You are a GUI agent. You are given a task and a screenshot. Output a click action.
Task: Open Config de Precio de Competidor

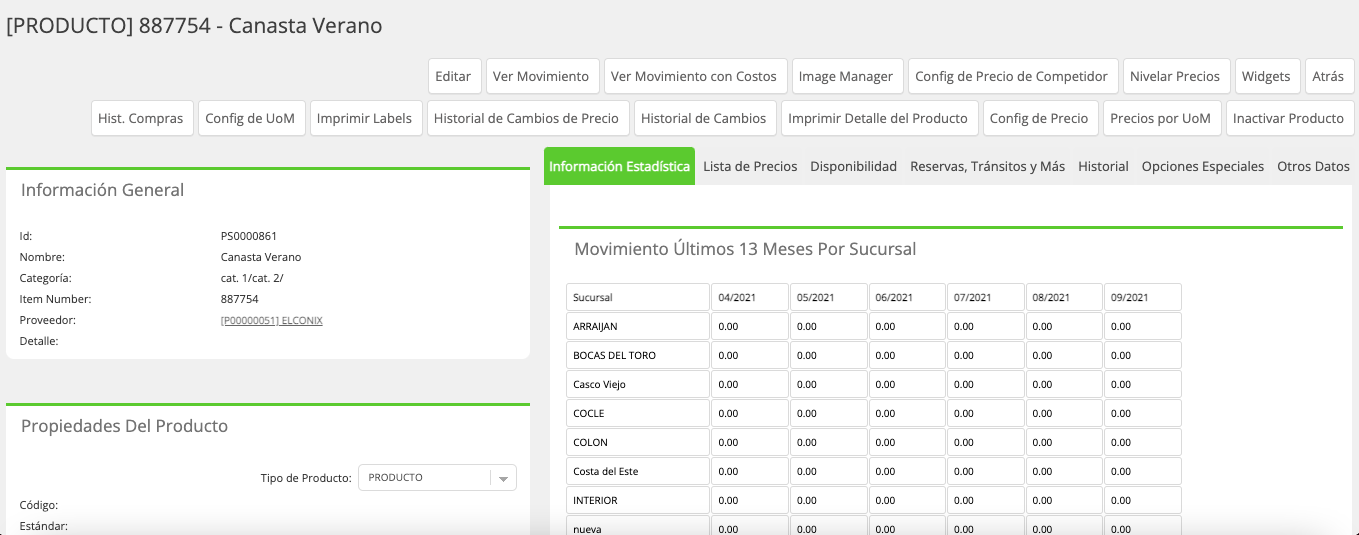click(1012, 76)
